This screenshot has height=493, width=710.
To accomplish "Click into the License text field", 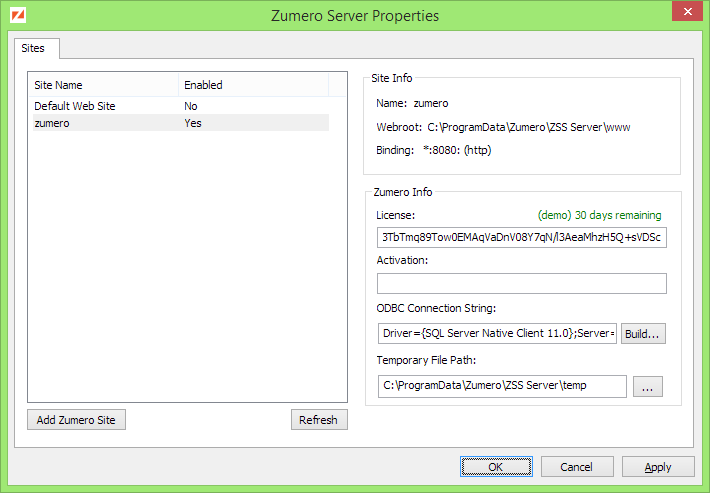I will [521, 238].
